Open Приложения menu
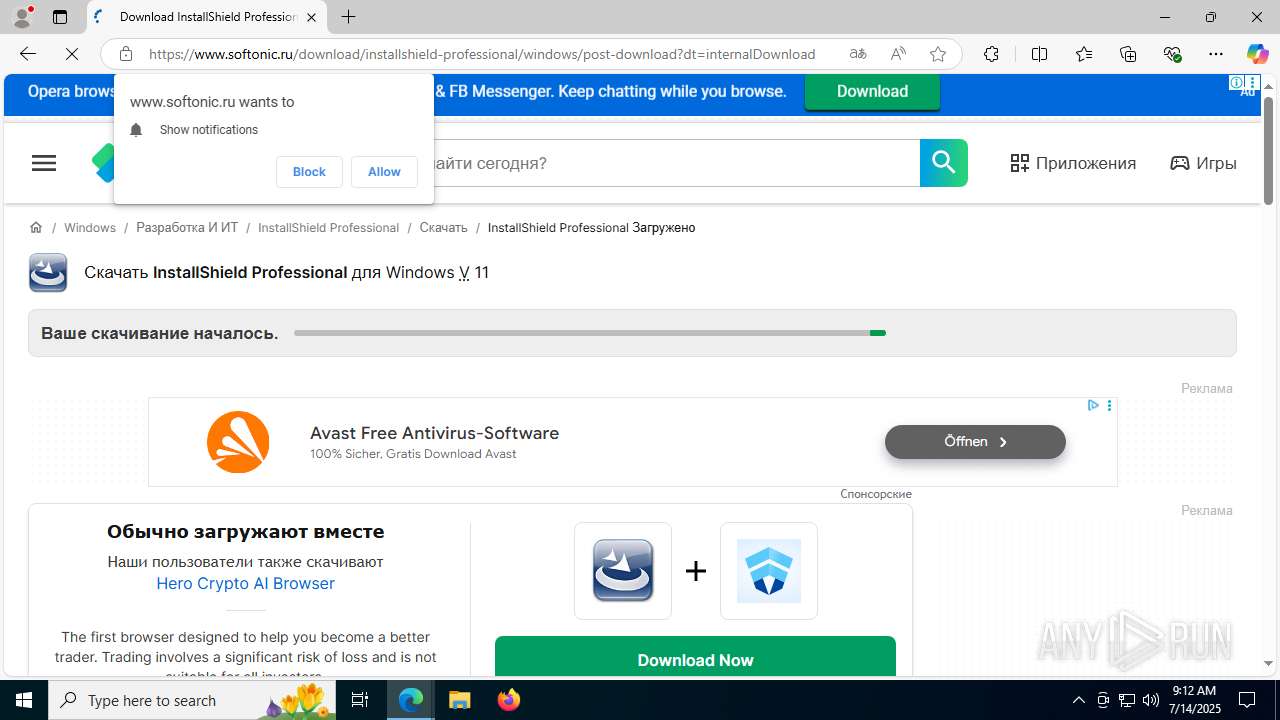 tap(1073, 163)
